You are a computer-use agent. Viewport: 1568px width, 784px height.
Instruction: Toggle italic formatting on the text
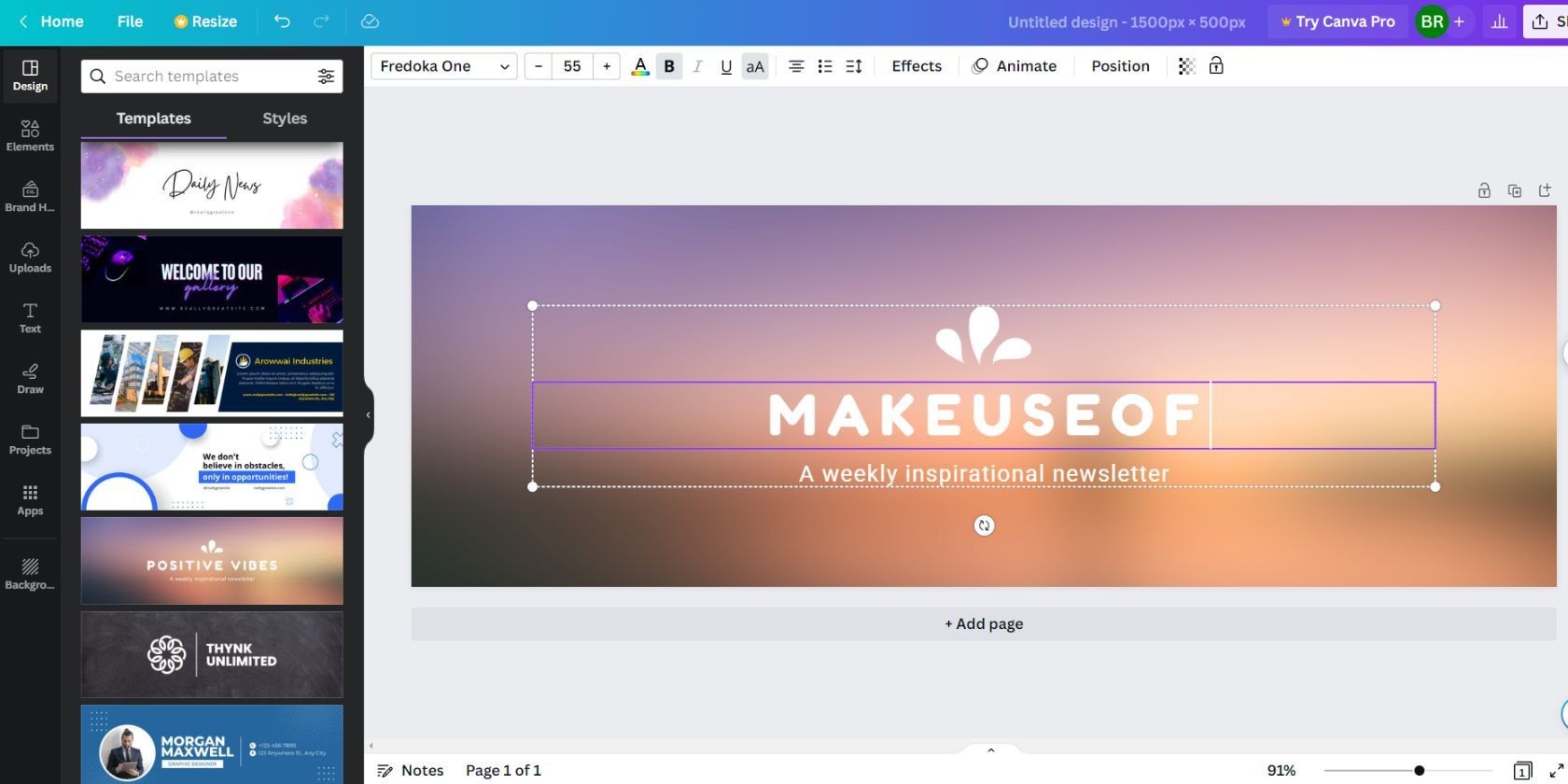[x=697, y=66]
